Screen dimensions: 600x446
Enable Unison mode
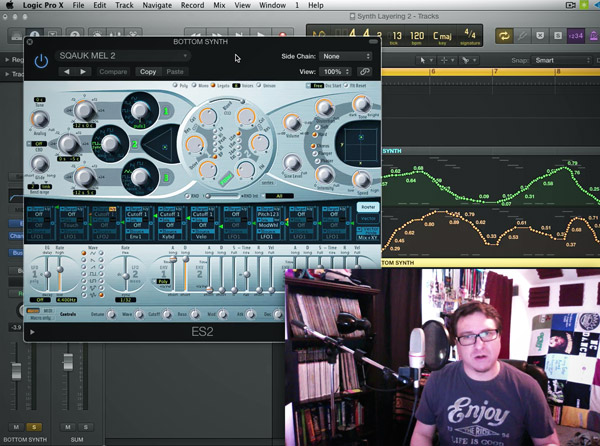259,86
